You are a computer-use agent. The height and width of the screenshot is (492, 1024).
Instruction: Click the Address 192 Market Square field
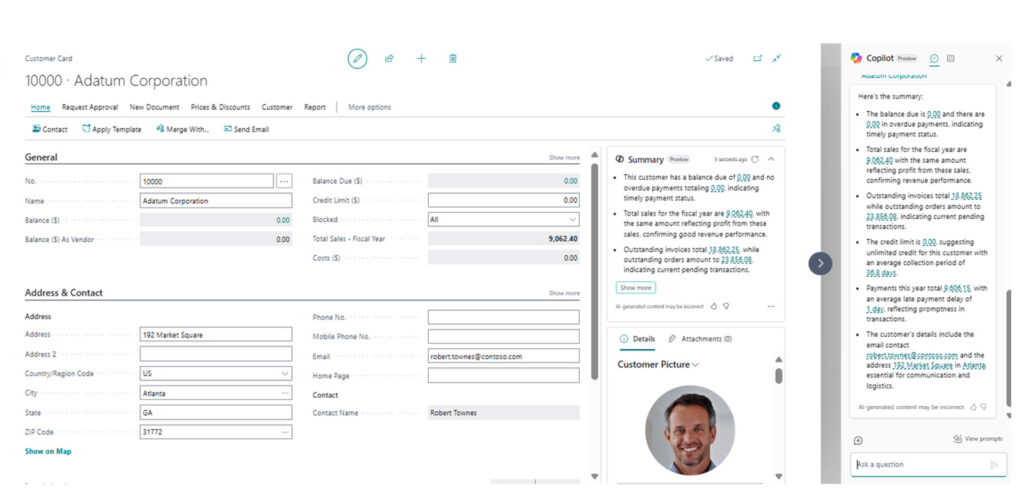(x=216, y=335)
